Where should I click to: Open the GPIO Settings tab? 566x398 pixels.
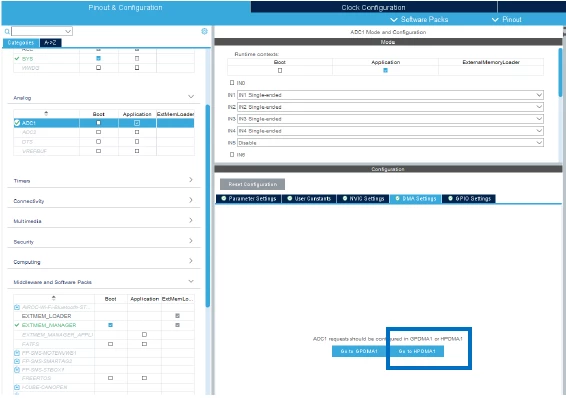tap(469, 198)
